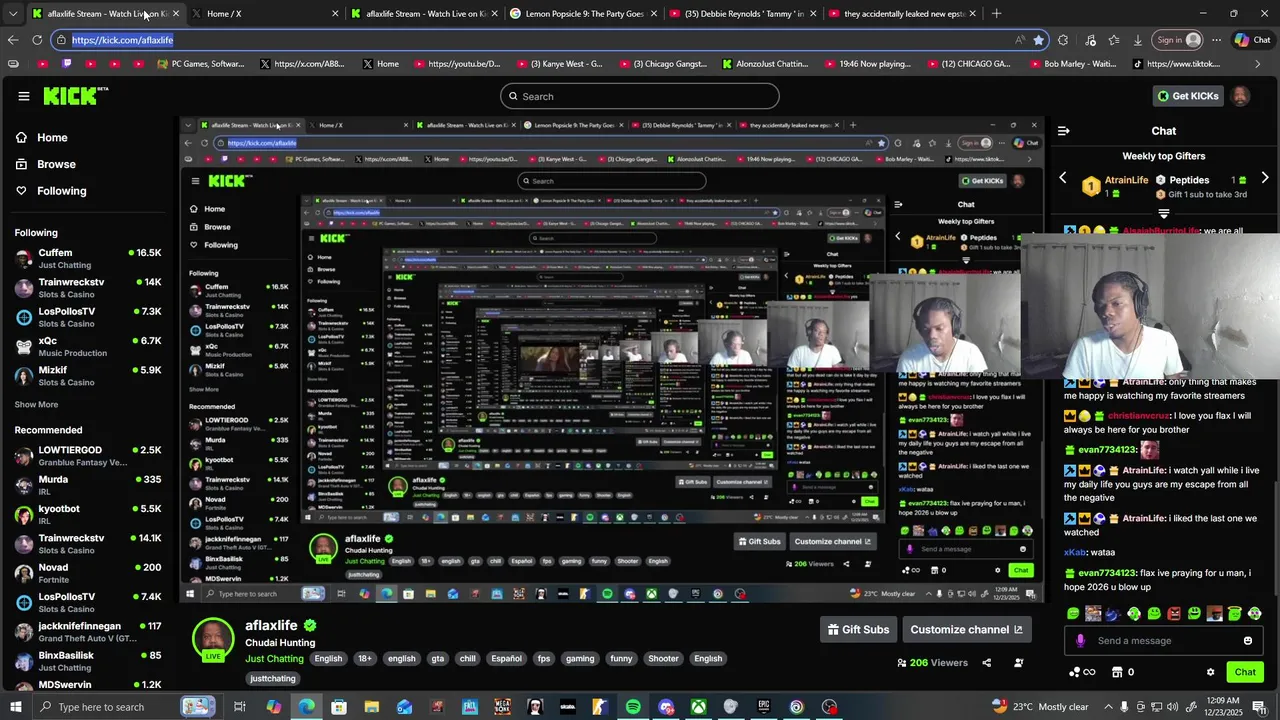Viewport: 1280px width, 720px height.
Task: Click the browser Sign in button
Action: [x=1178, y=40]
